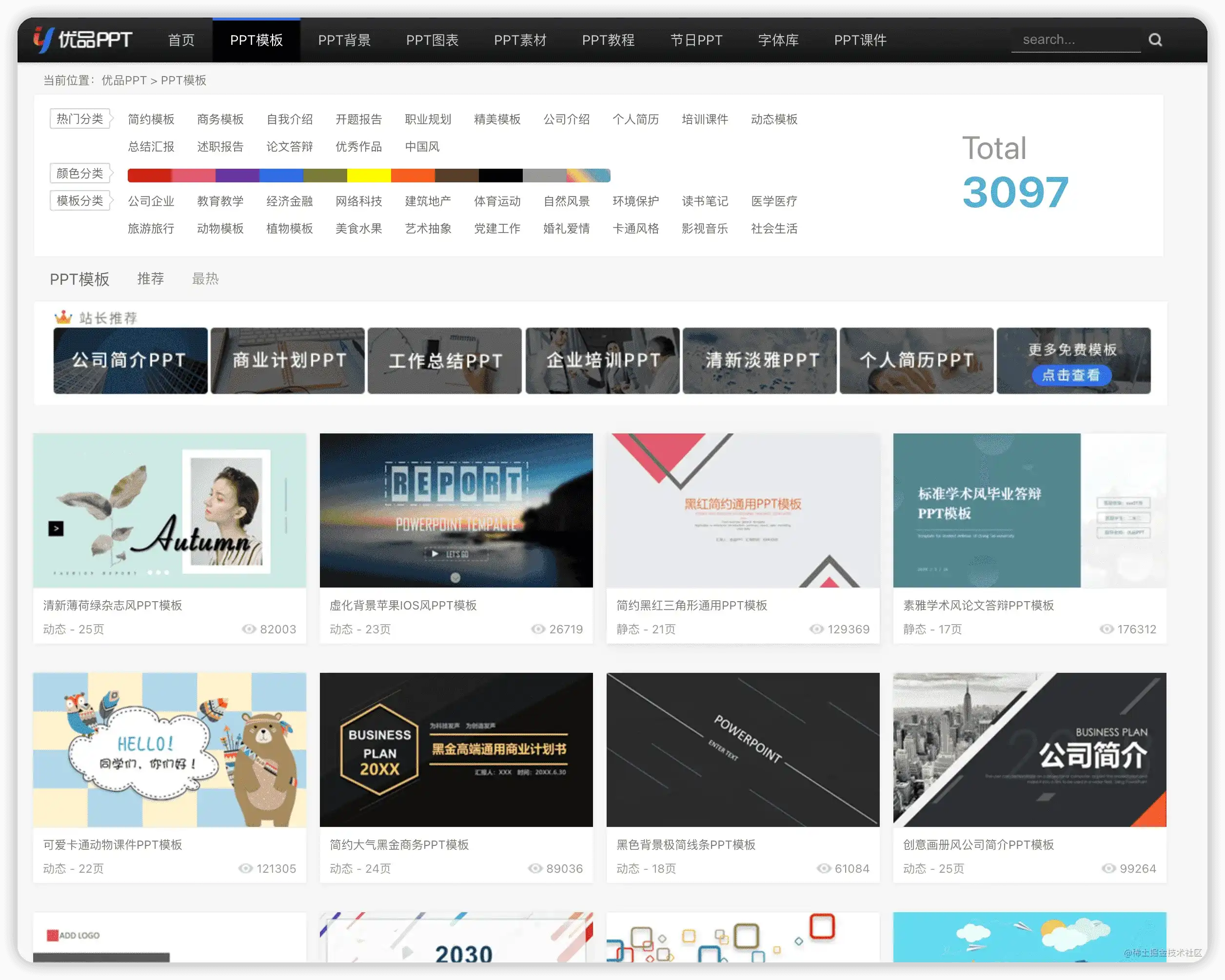Click the 优品PPT logo
Screen dimensions: 1225x980
pos(83,40)
